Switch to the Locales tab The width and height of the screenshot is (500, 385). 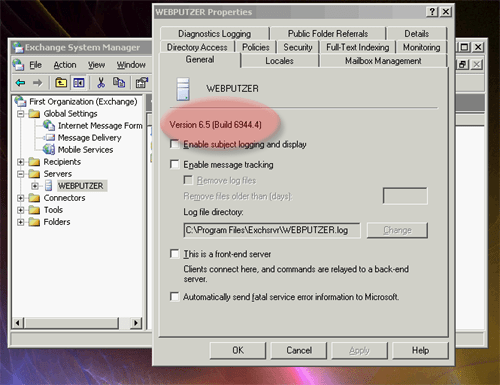pos(279,61)
